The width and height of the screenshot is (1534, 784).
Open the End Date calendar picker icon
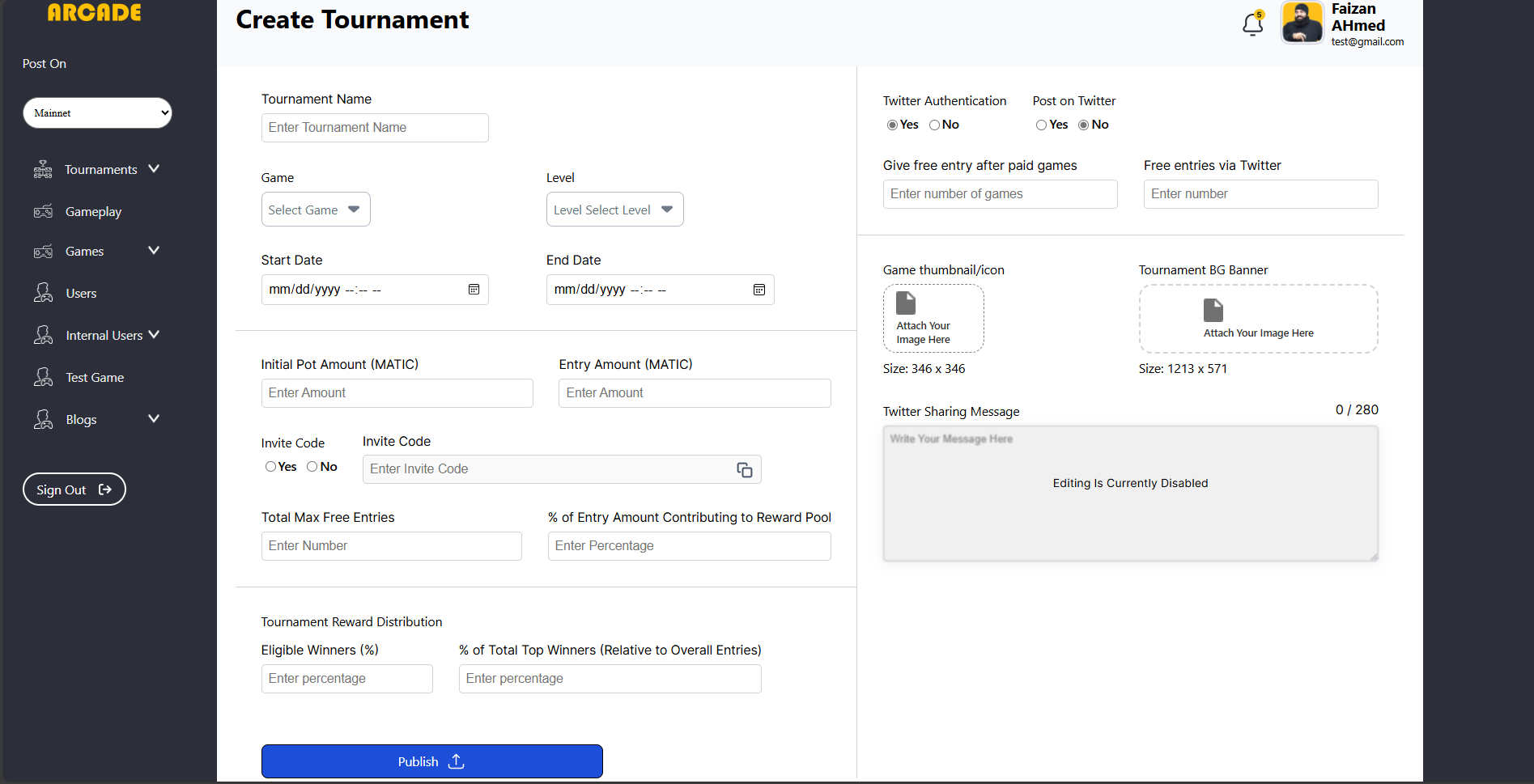click(x=759, y=290)
